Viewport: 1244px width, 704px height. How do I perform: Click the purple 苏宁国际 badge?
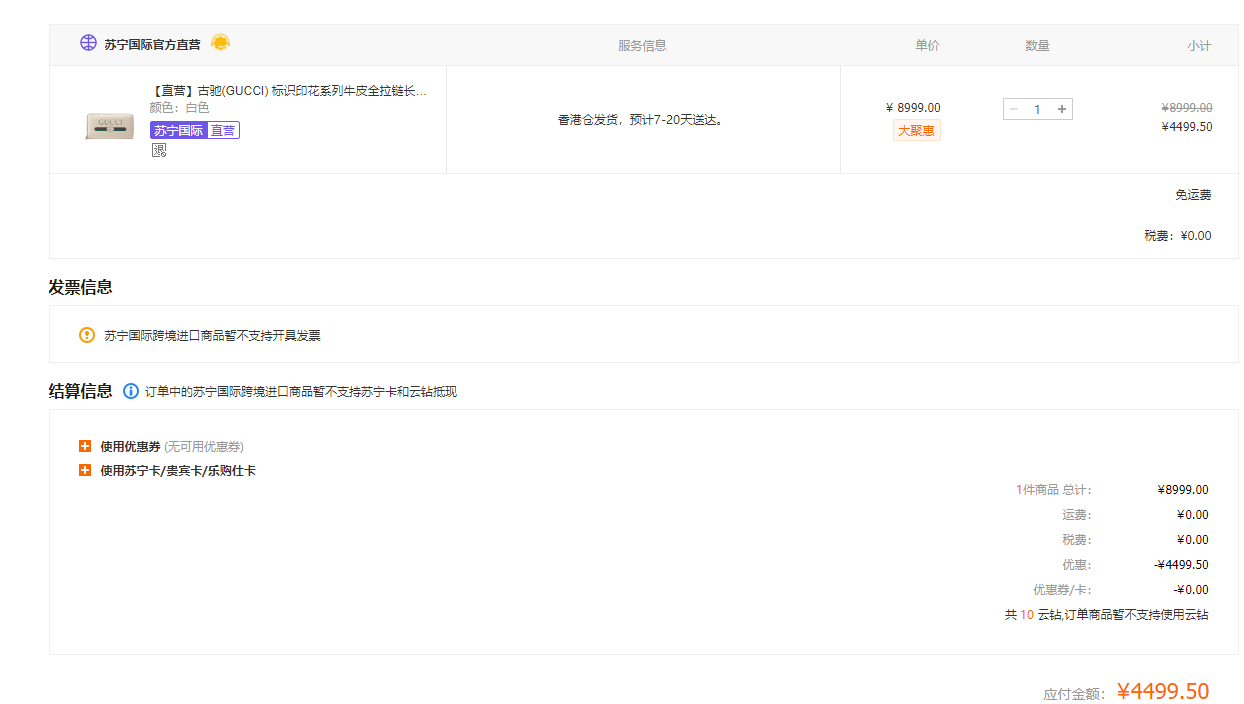[x=178, y=130]
